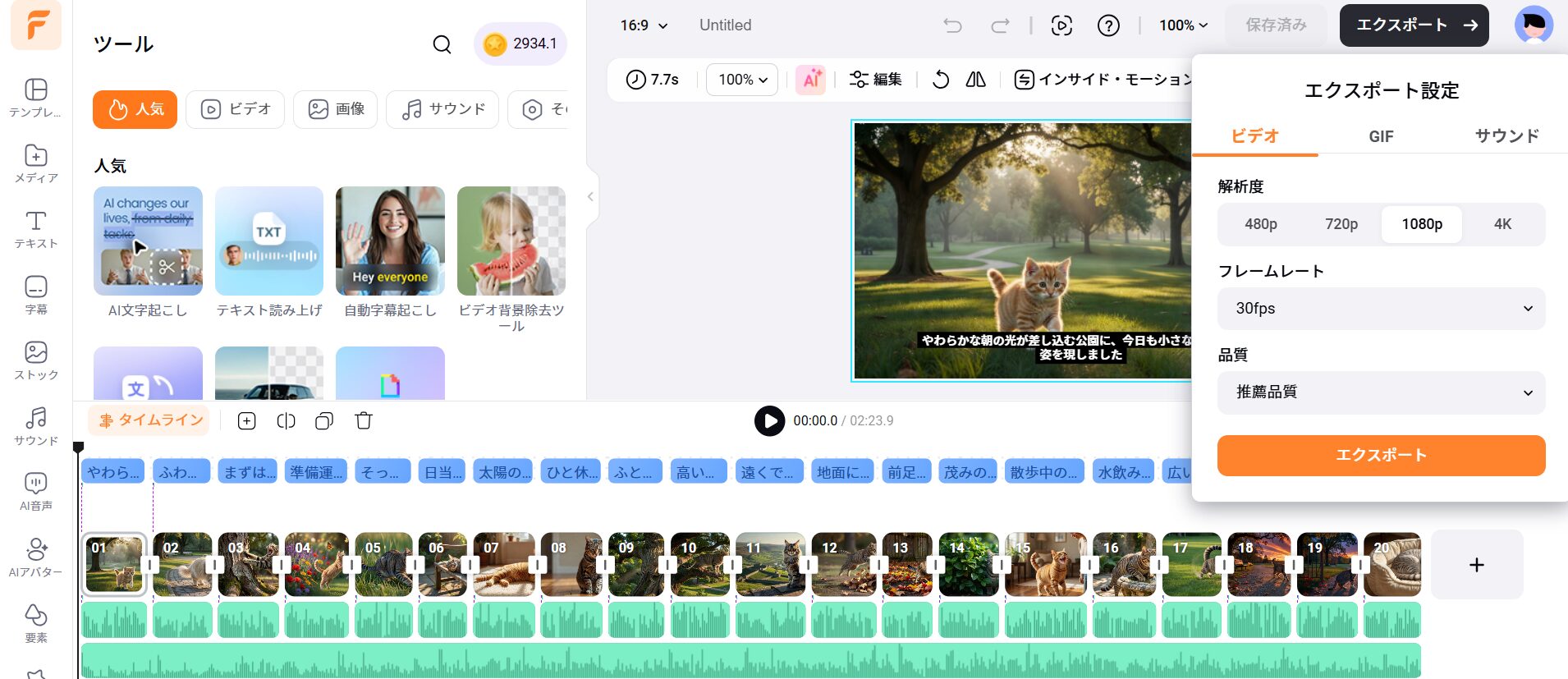
Task: Select 720p resolution
Action: [1341, 224]
